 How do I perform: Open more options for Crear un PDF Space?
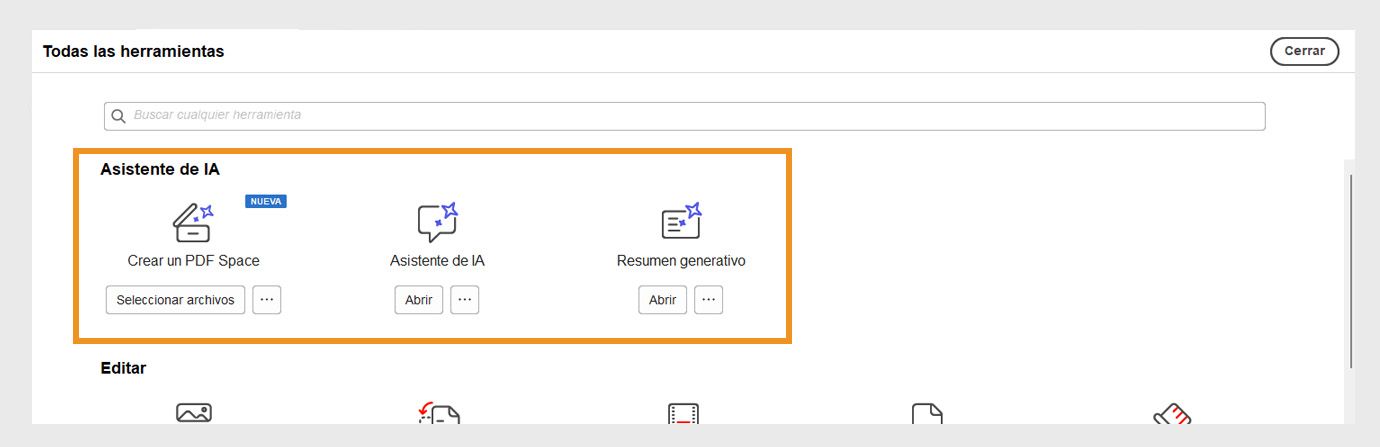point(267,300)
